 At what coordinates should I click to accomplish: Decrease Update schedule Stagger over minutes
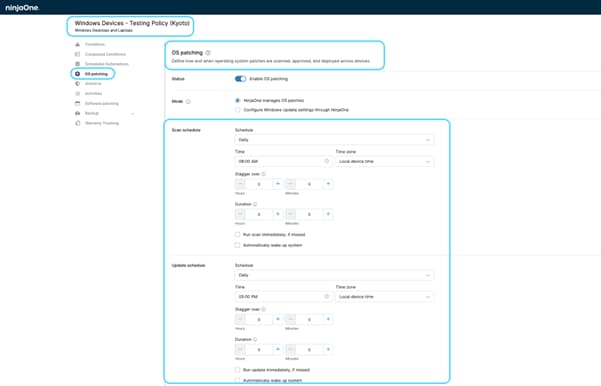[x=291, y=319]
